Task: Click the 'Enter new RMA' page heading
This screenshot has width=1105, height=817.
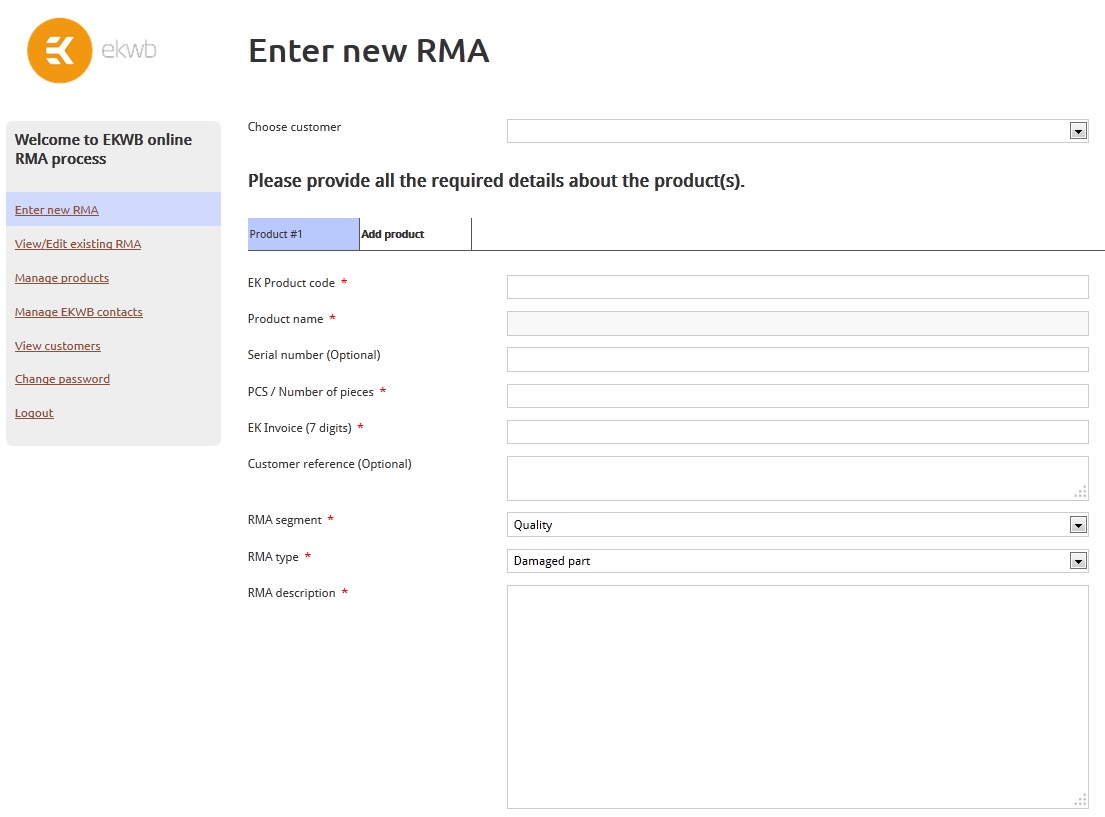Action: pos(369,51)
